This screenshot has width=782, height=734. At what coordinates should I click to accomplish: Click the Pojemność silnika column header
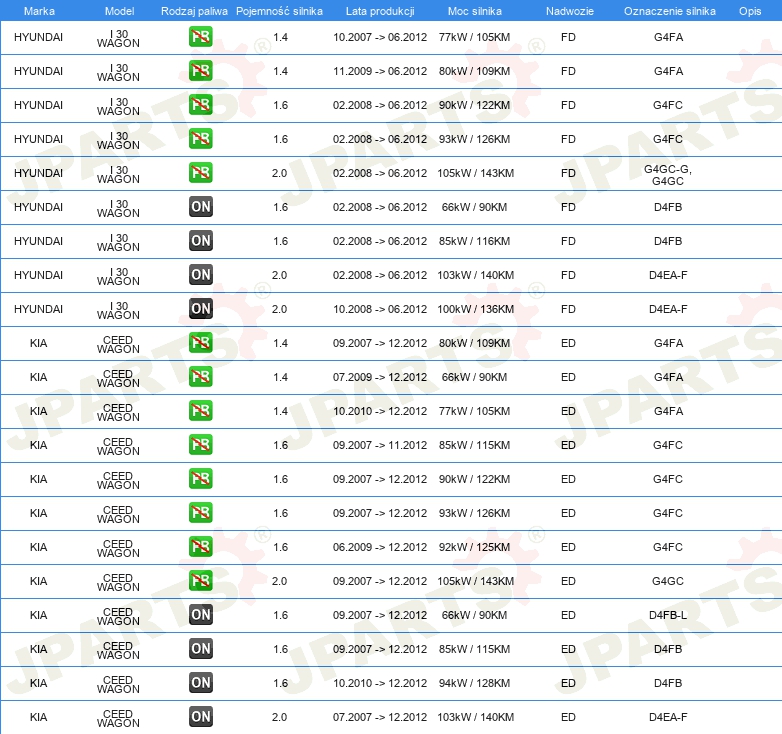pyautogui.click(x=279, y=11)
